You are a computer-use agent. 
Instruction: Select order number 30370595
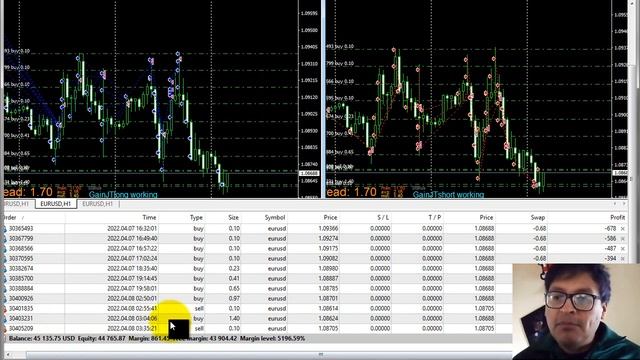point(21,258)
